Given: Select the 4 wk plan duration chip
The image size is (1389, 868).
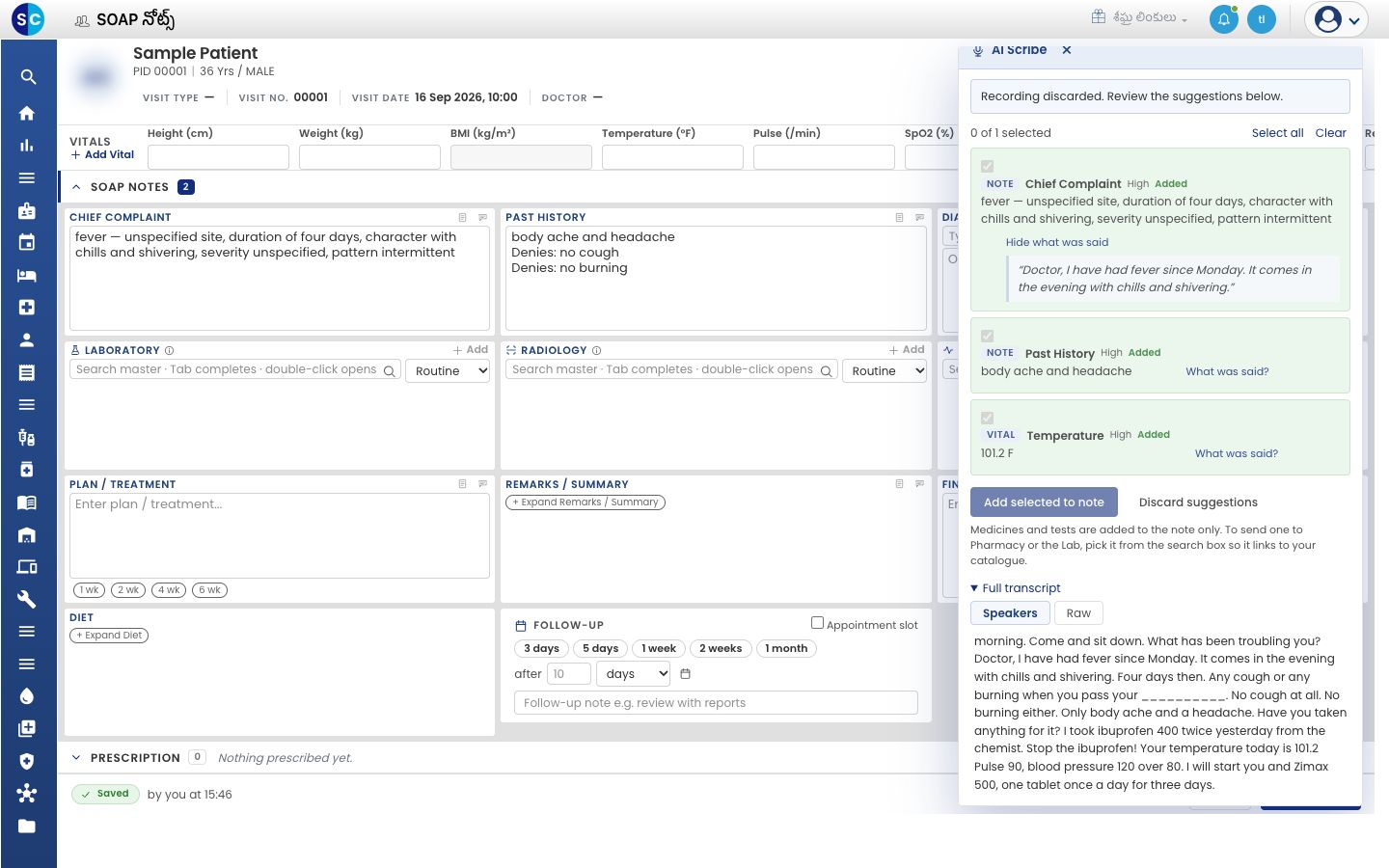Looking at the screenshot, I should tap(169, 590).
